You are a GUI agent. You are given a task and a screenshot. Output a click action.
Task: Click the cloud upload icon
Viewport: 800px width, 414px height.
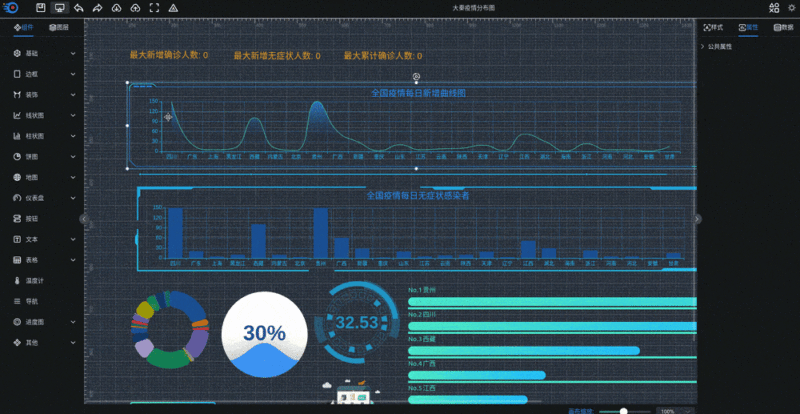(x=135, y=7)
